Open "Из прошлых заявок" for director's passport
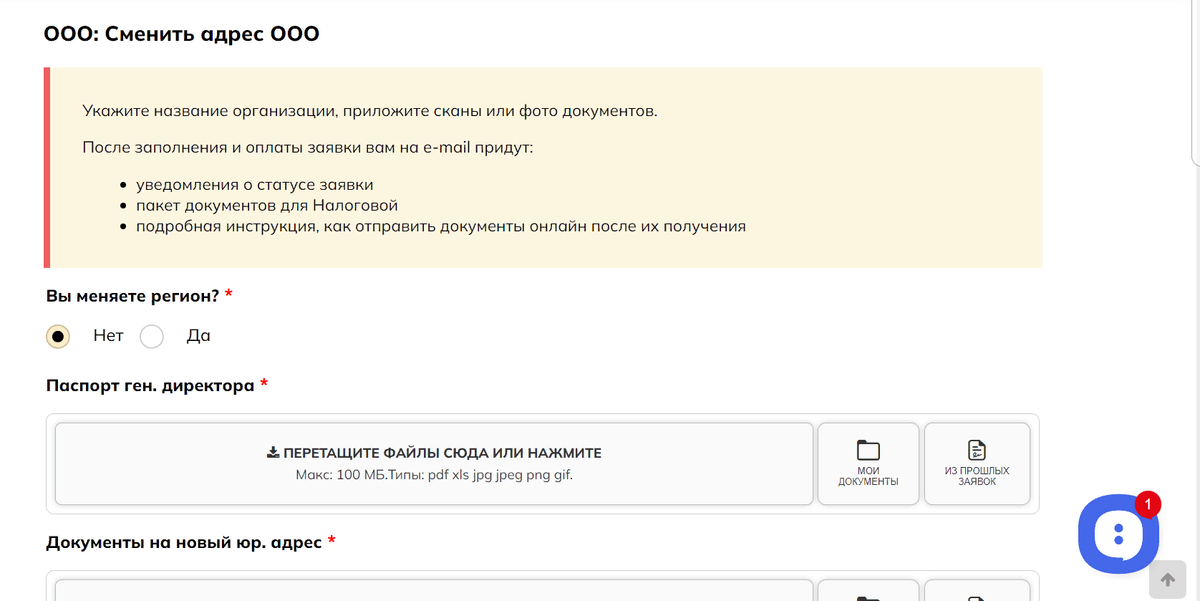 point(977,464)
